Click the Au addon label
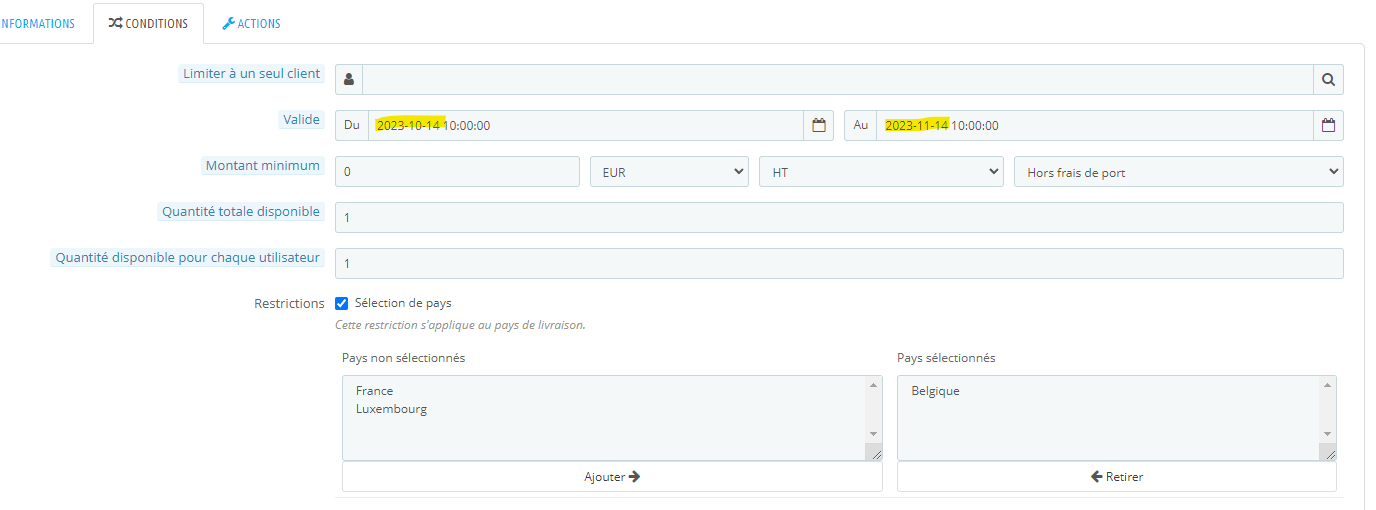The width and height of the screenshot is (1376, 510). pos(861,125)
